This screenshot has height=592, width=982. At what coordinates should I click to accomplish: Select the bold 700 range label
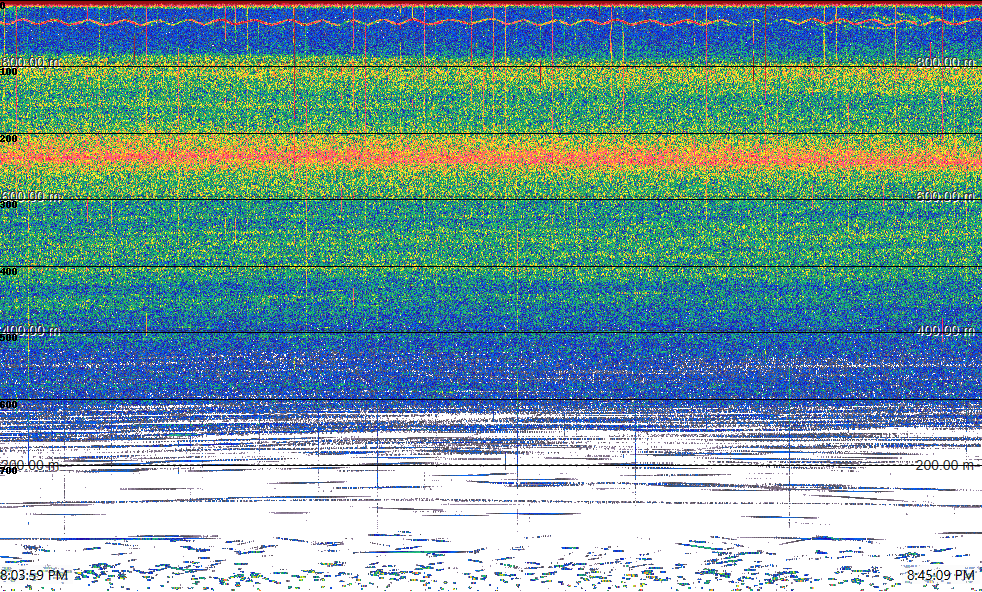click(x=9, y=471)
